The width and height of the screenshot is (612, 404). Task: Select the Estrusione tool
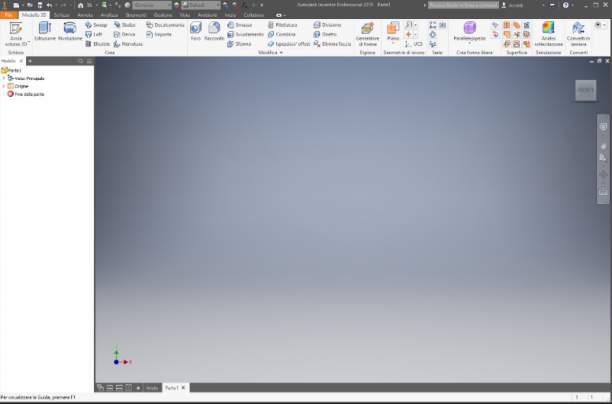pos(45,31)
